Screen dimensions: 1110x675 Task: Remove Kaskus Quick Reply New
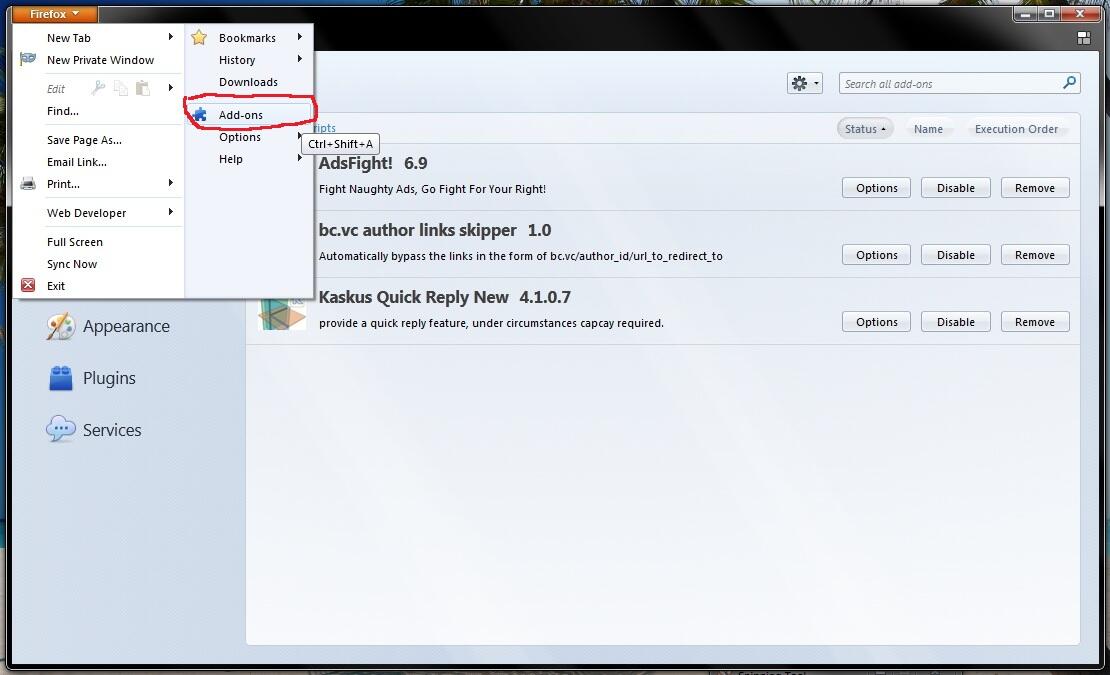click(1035, 322)
